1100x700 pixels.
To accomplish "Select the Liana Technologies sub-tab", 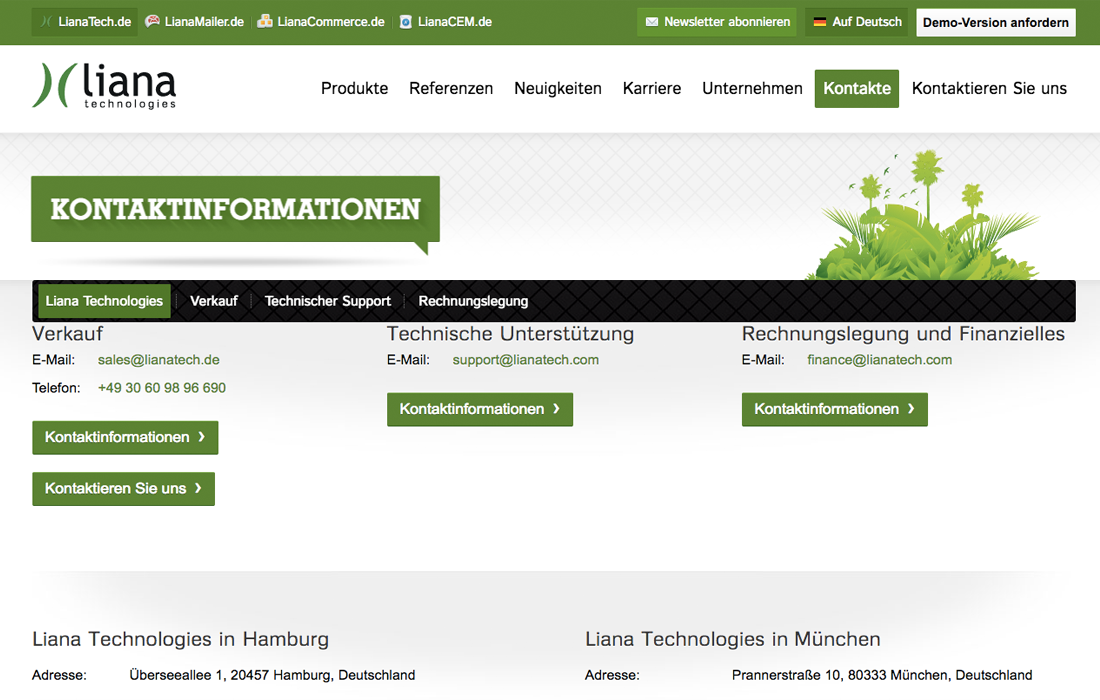I will point(104,301).
